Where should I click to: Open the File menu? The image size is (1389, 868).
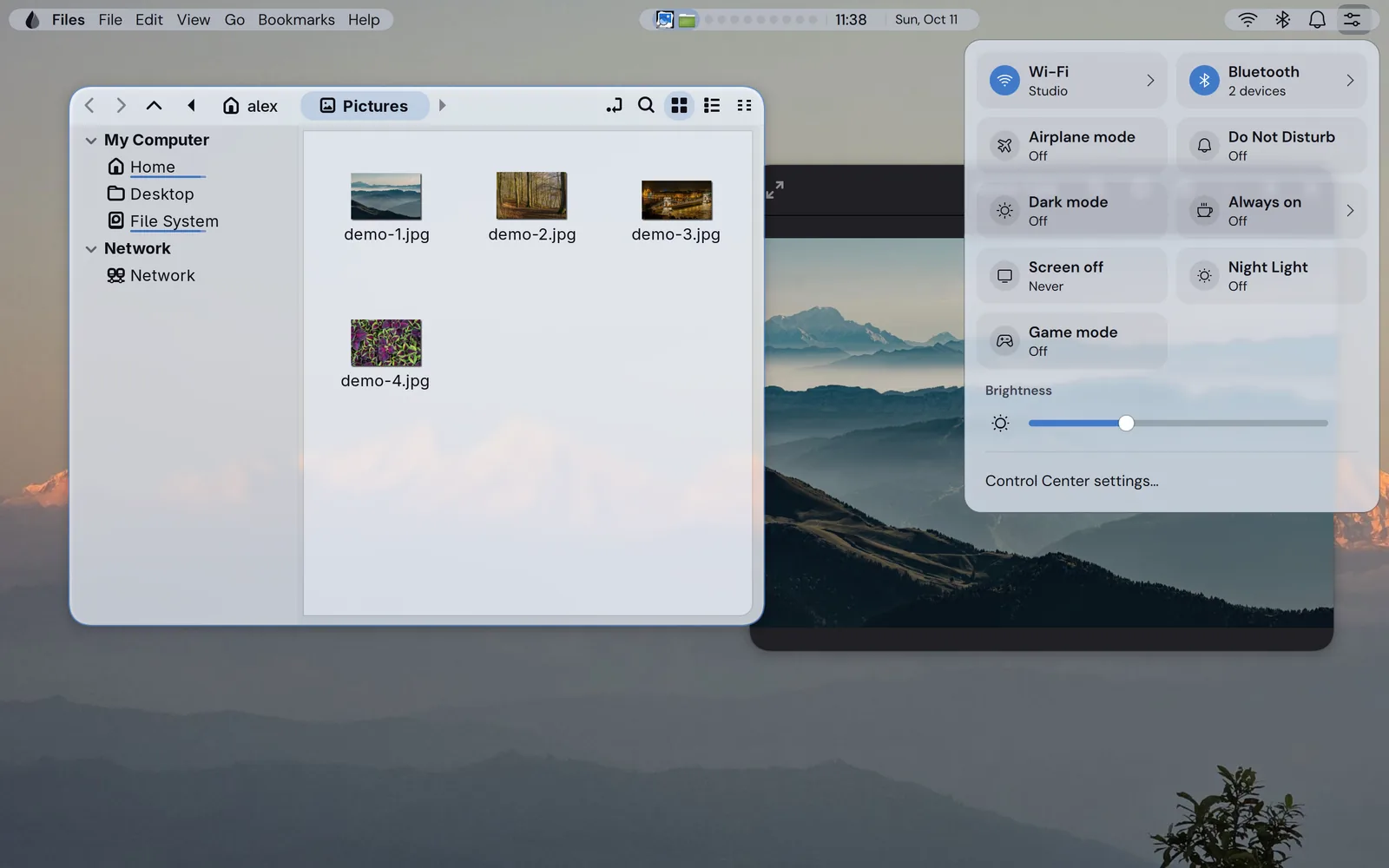pyautogui.click(x=110, y=19)
